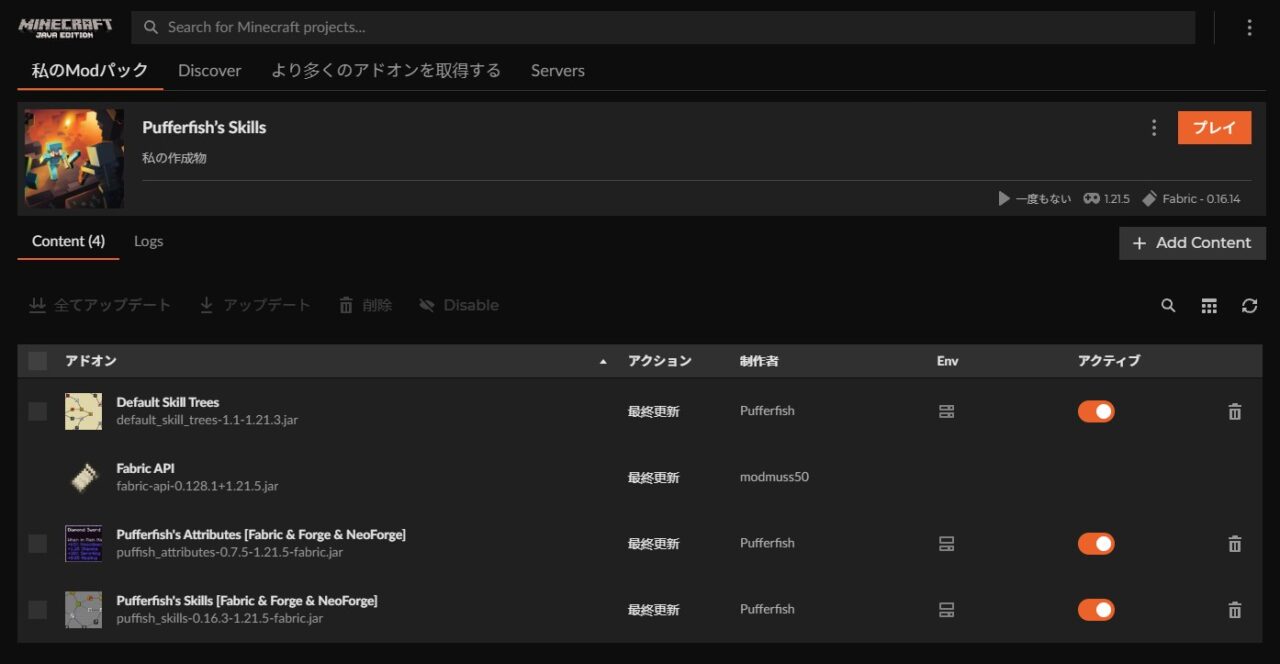Click 最終更新 in Default Skill Trees row

click(x=653, y=412)
